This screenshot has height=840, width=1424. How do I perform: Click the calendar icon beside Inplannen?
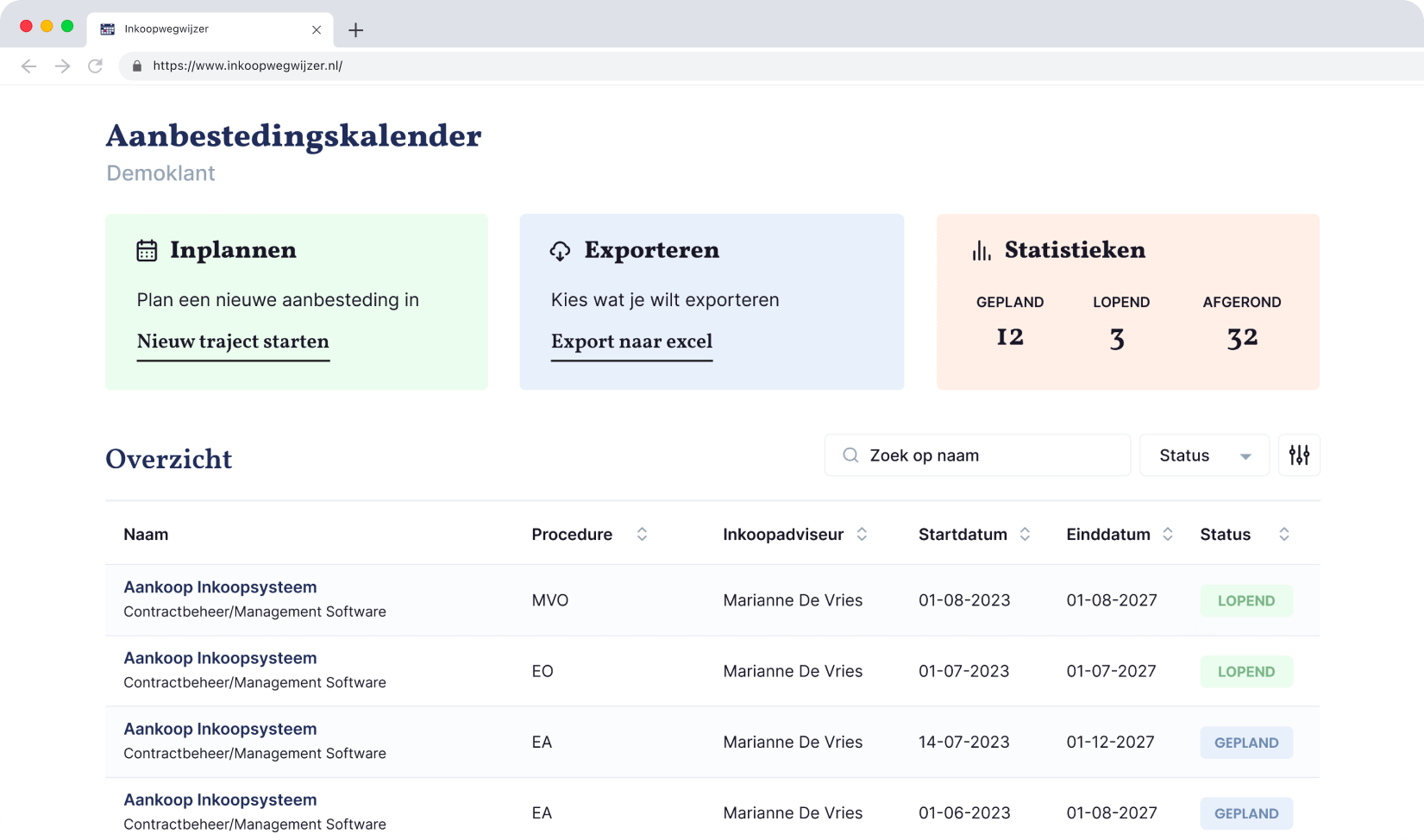147,251
